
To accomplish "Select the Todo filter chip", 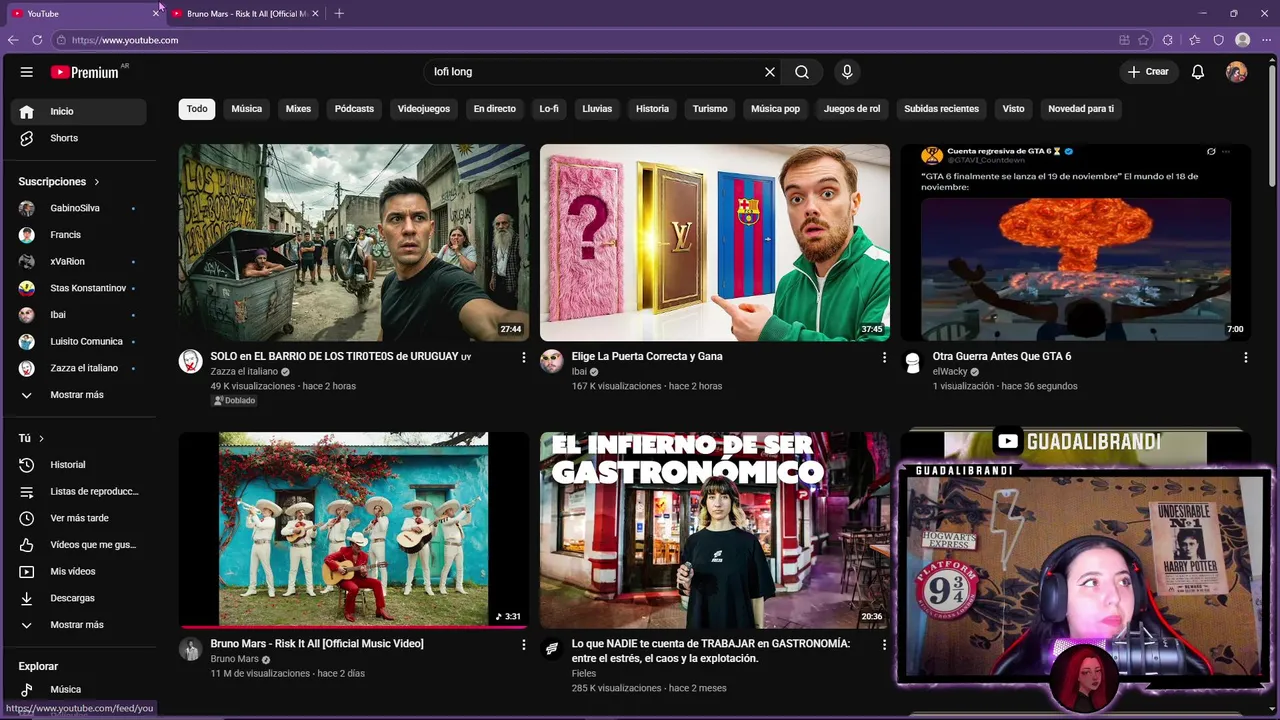I will 197,109.
